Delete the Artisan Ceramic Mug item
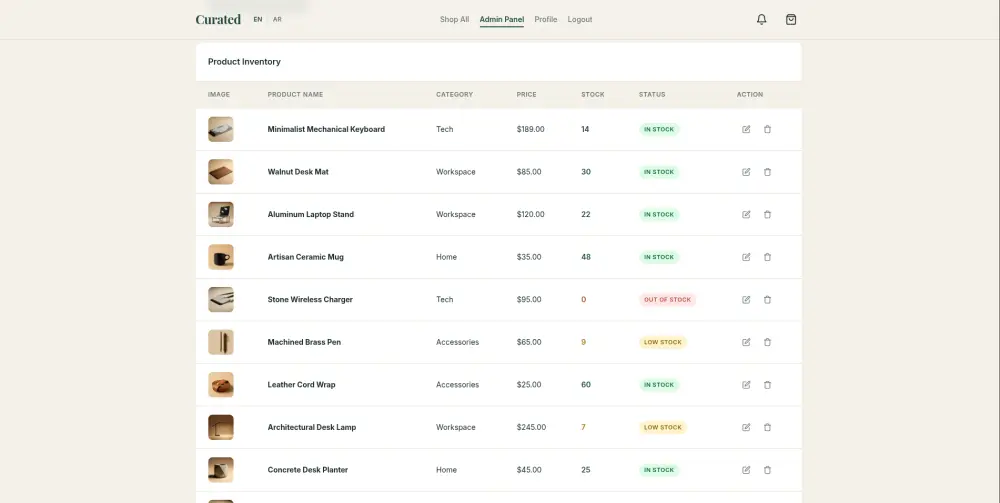Viewport: 1000px width, 503px height. [x=767, y=258]
